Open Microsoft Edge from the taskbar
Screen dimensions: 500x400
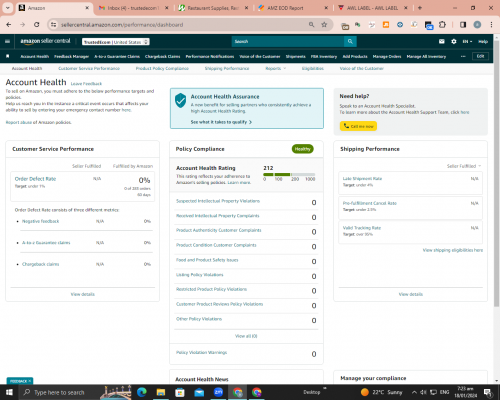click(x=142, y=392)
